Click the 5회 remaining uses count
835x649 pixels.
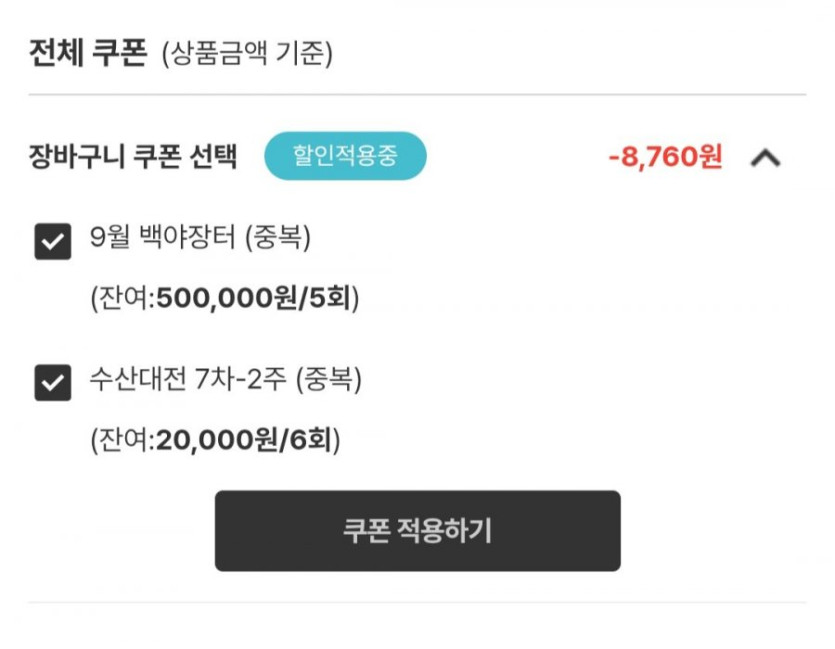pyautogui.click(x=333, y=298)
